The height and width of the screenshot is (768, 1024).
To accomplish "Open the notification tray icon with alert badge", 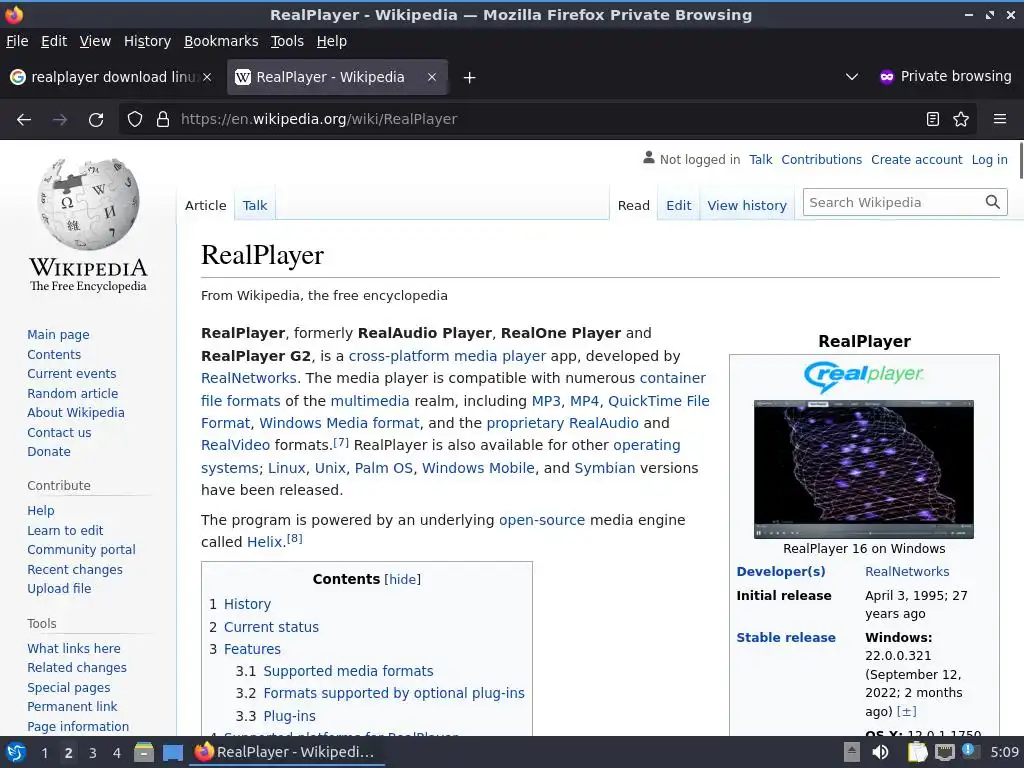I will click(x=969, y=751).
